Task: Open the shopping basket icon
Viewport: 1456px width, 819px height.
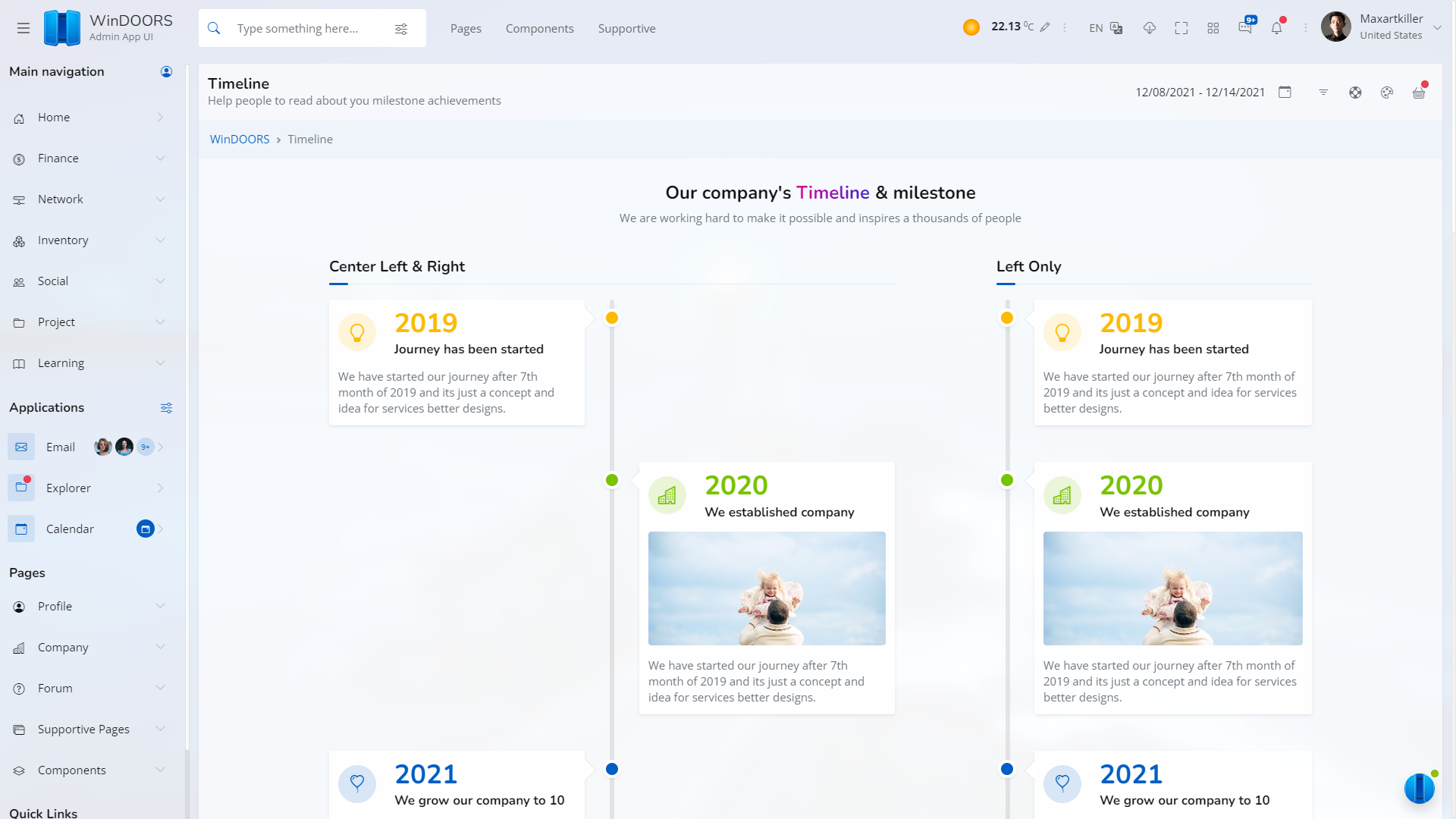Action: click(x=1419, y=93)
